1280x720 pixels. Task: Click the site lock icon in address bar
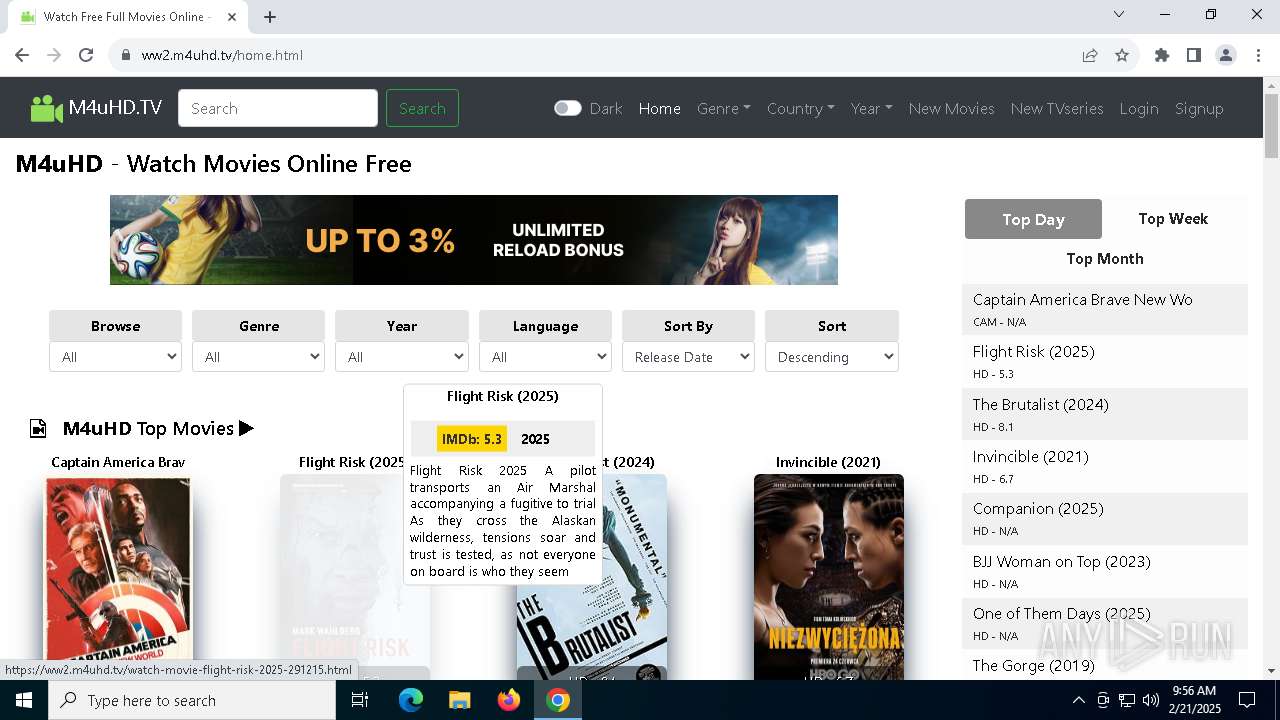pos(126,55)
